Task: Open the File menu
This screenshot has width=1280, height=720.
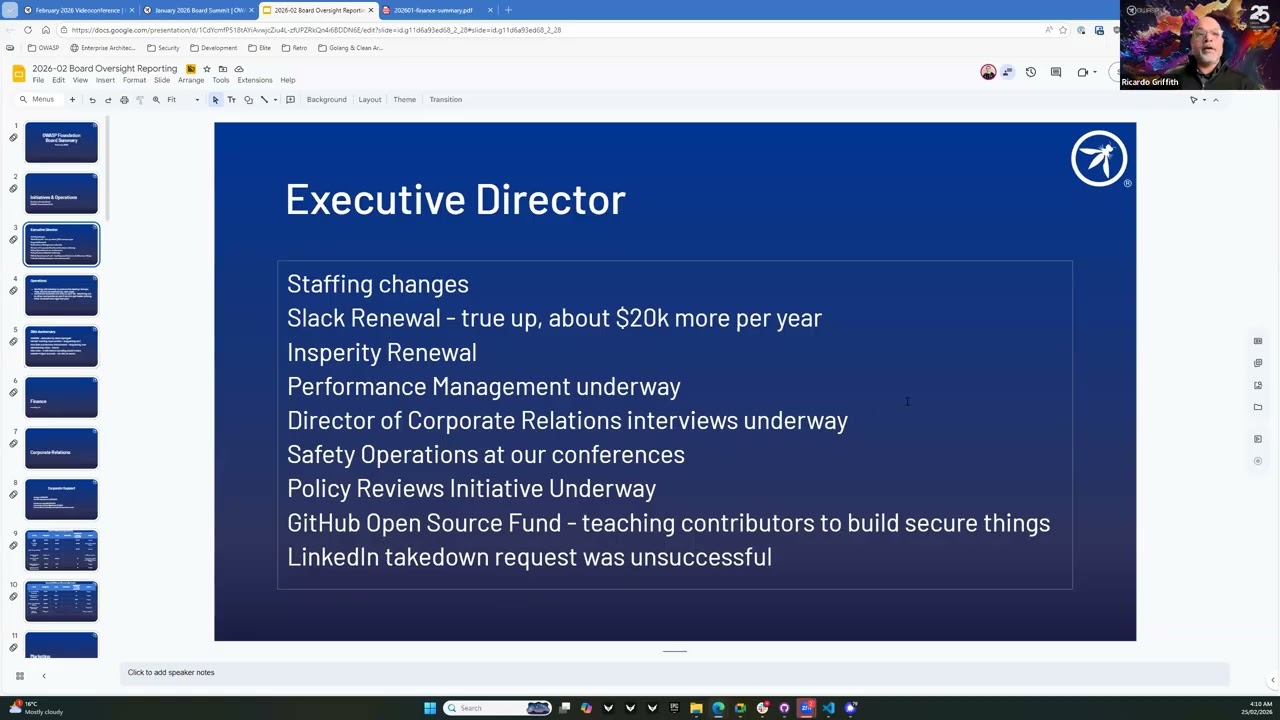Action: click(x=38, y=80)
